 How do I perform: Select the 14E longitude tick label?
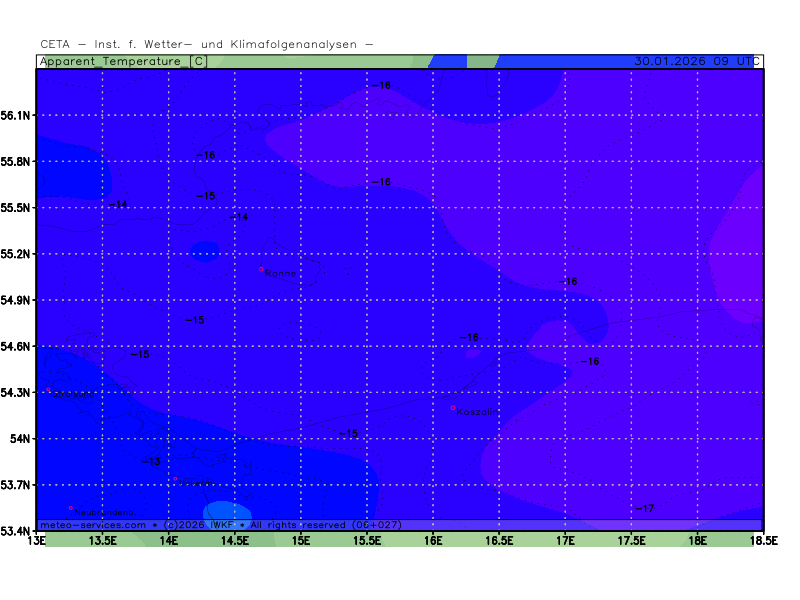click(169, 541)
